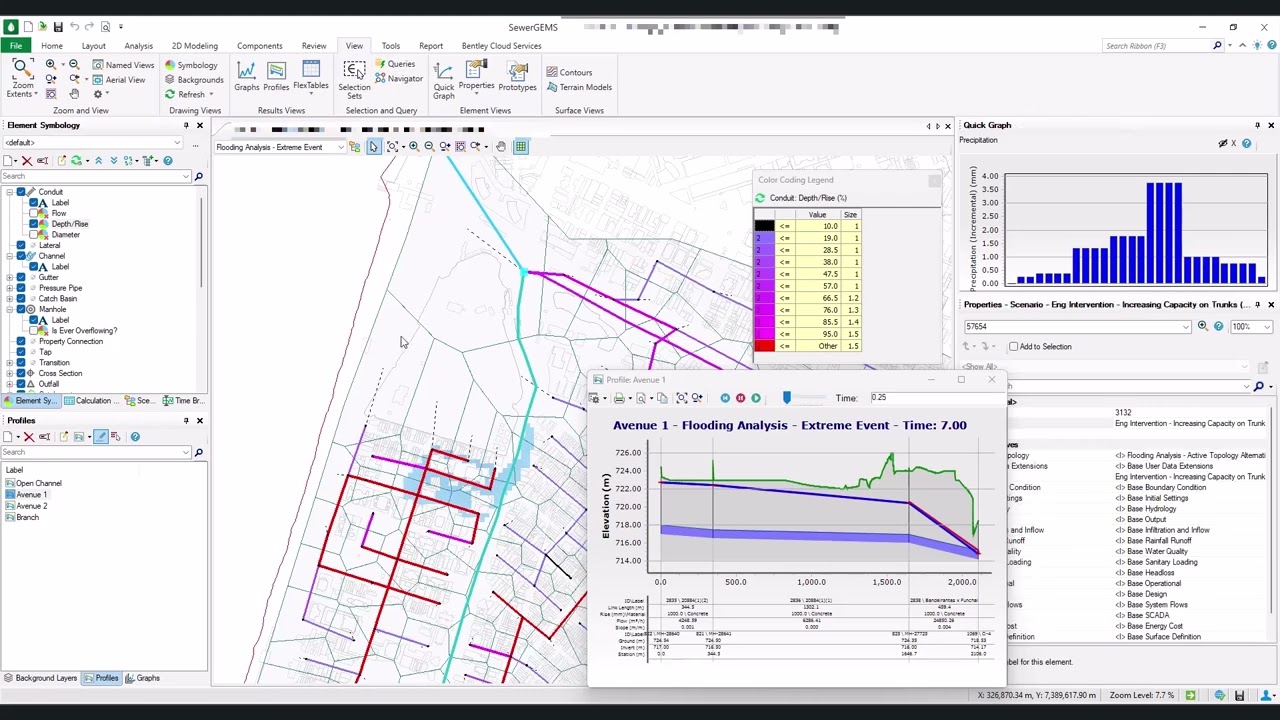Open the Terrain Models view
This screenshot has height=720, width=1280.
coord(579,87)
